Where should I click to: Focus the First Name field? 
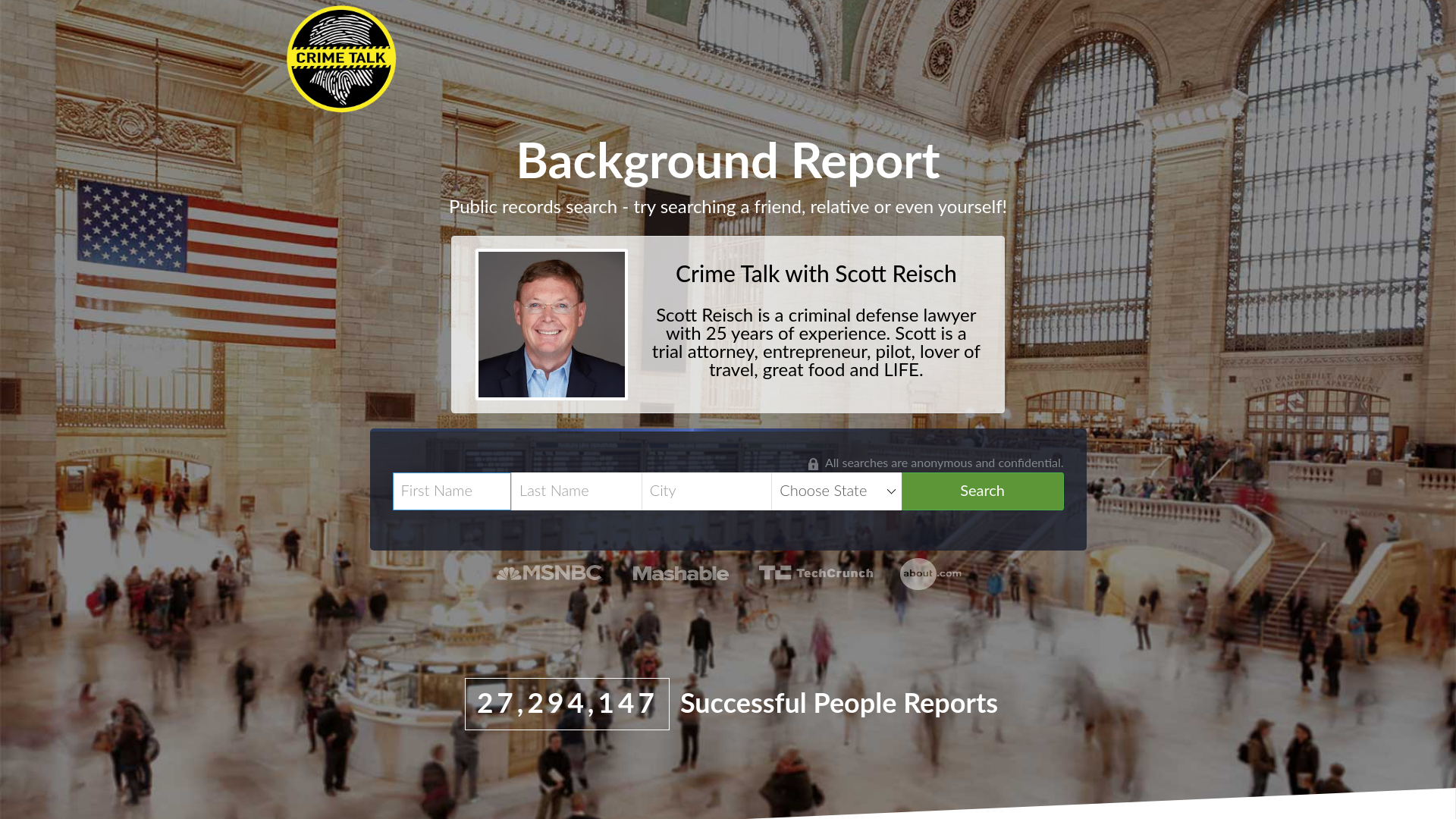[x=452, y=491]
